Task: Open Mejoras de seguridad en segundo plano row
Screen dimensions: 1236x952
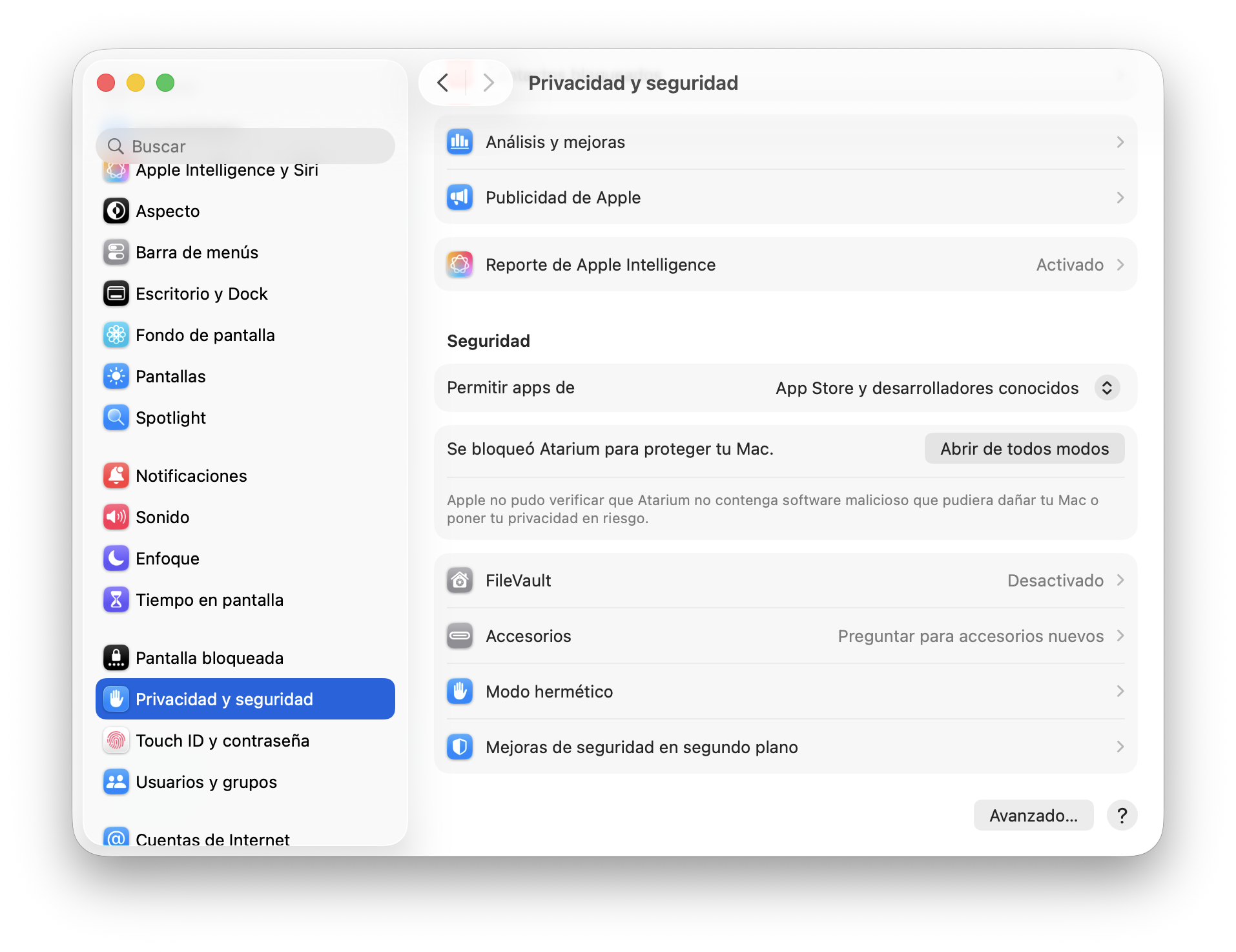Action: coord(785,747)
